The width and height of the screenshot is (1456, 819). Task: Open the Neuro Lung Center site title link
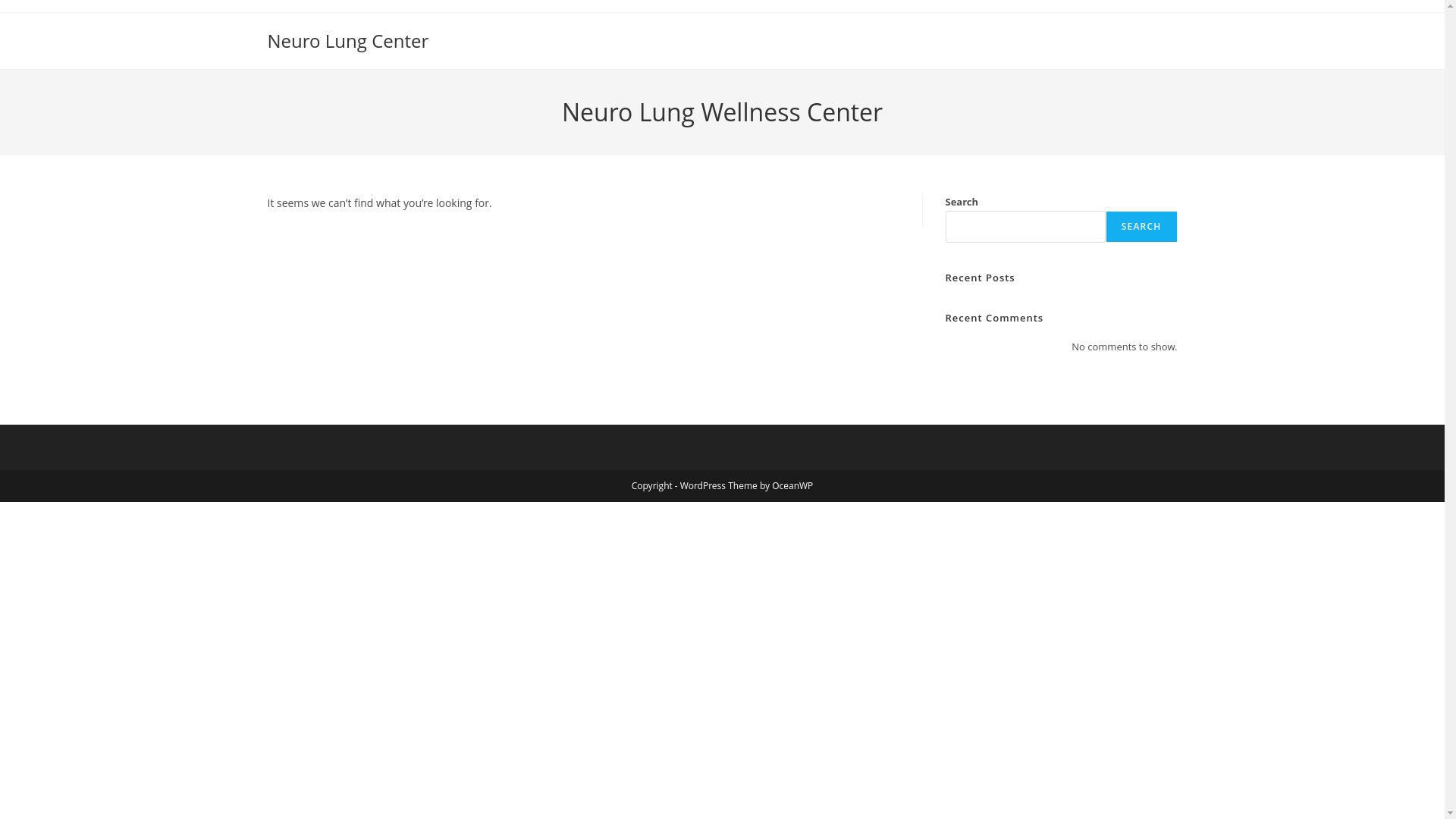[347, 41]
